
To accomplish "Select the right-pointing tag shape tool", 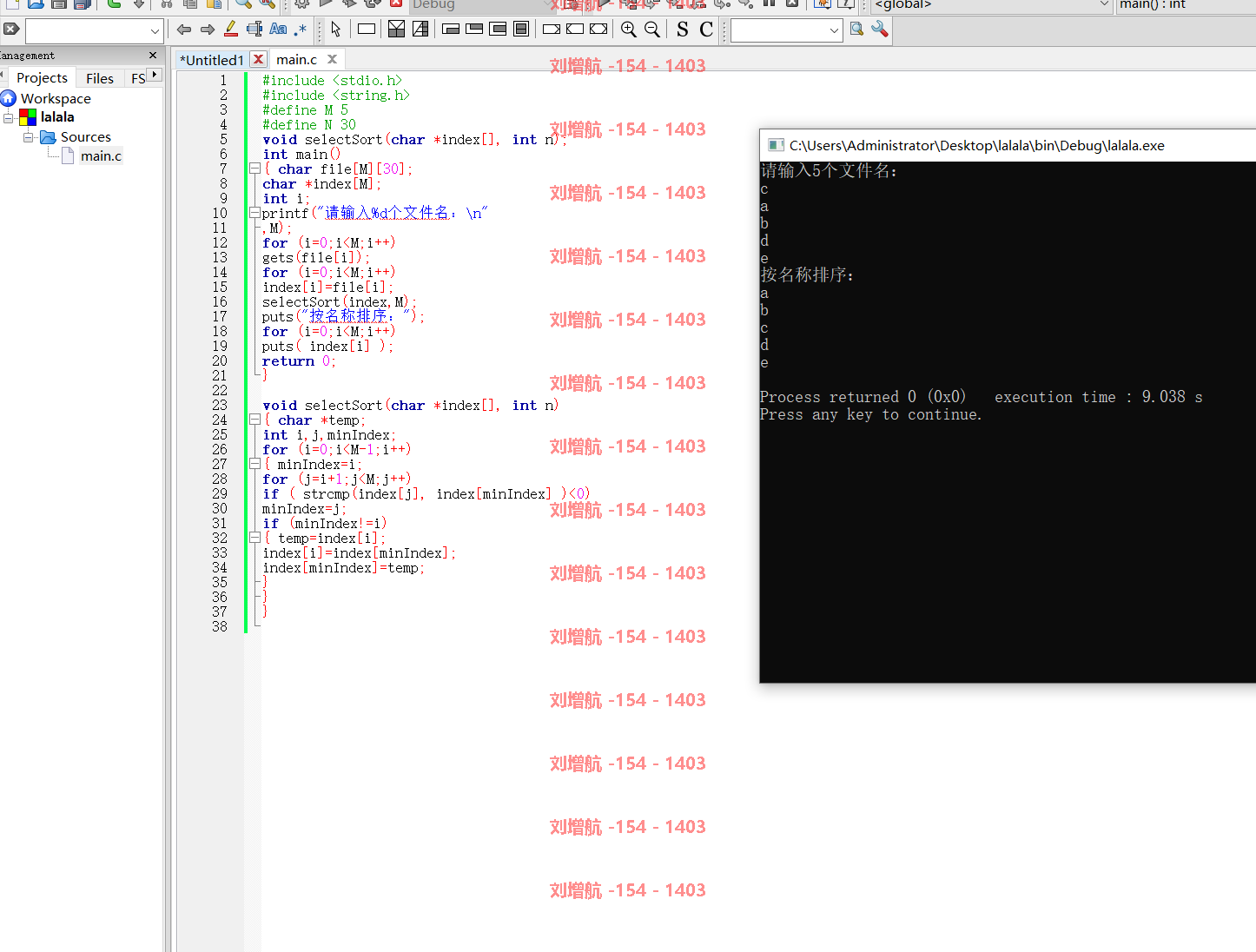I will tap(552, 30).
